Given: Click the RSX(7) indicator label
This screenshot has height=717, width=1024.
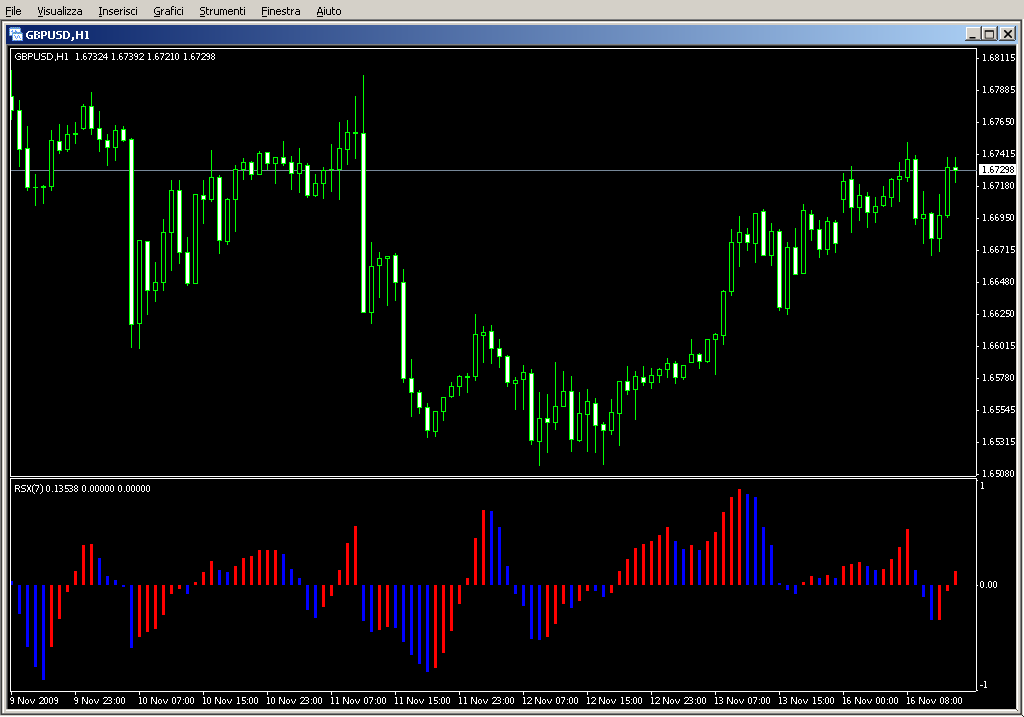Looking at the screenshot, I should tap(82, 488).
